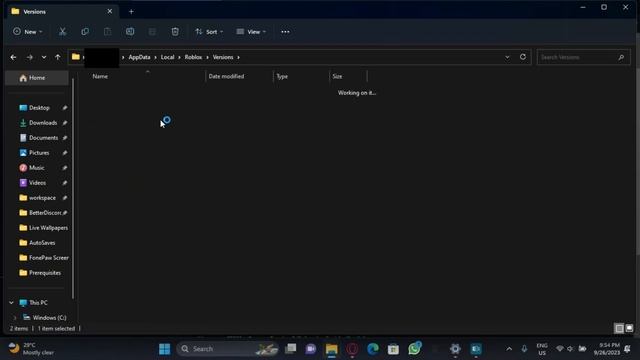This screenshot has width=640, height=360.
Task: Select Home in navigation pane
Action: 37,78
